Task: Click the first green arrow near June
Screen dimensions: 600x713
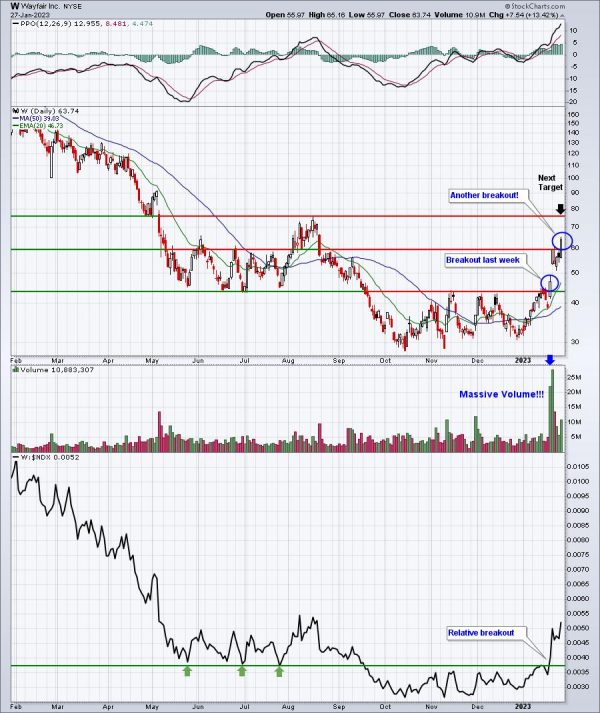Action: click(187, 671)
